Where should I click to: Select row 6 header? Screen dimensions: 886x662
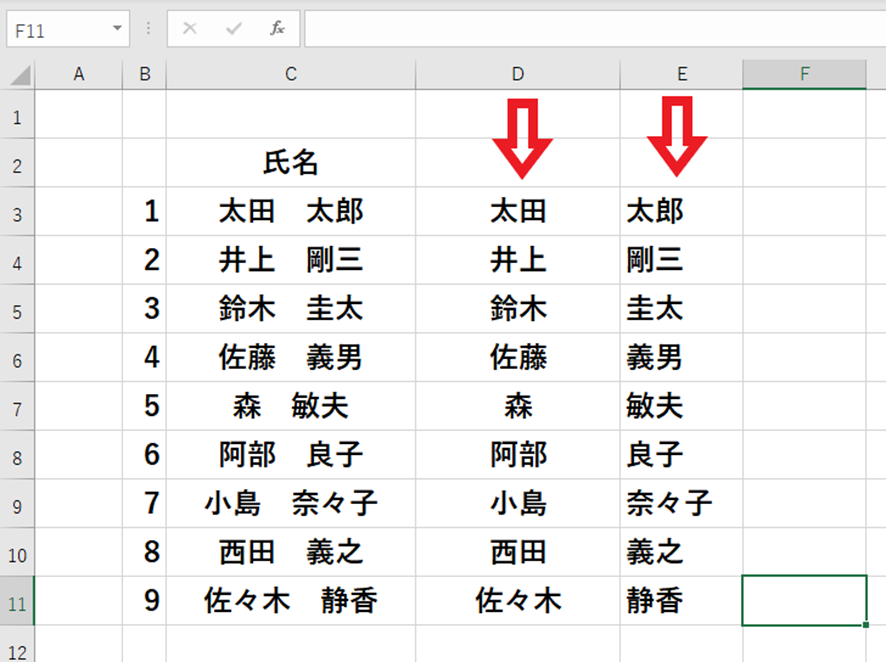click(x=17, y=357)
